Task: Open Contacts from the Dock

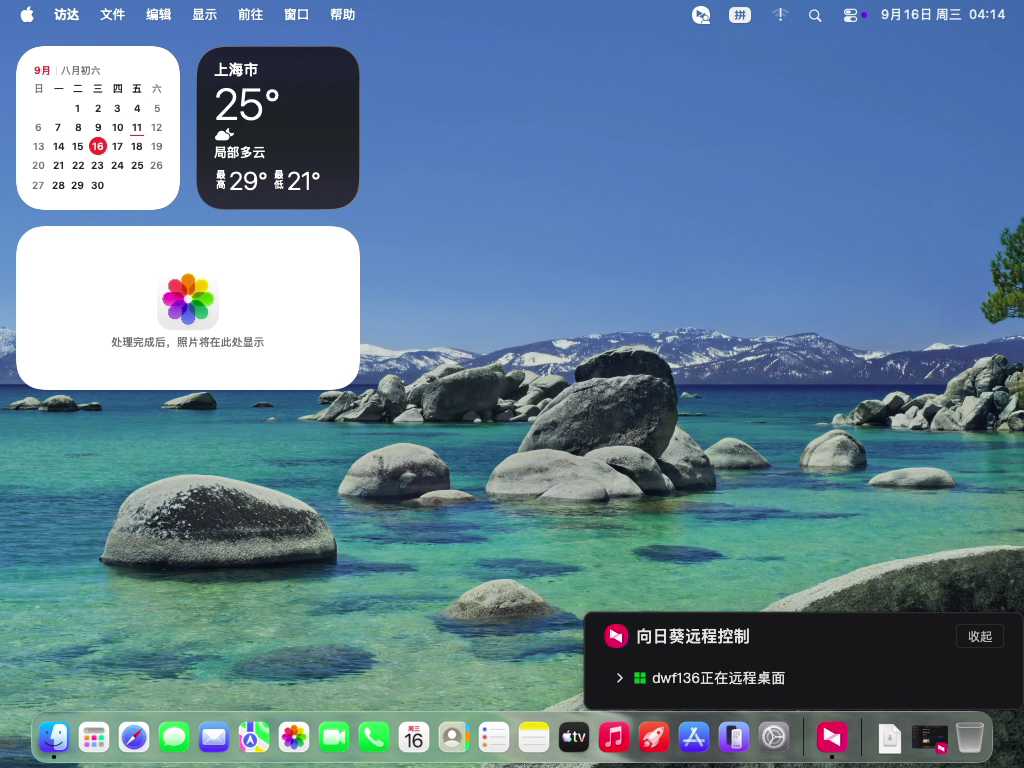Action: 454,737
